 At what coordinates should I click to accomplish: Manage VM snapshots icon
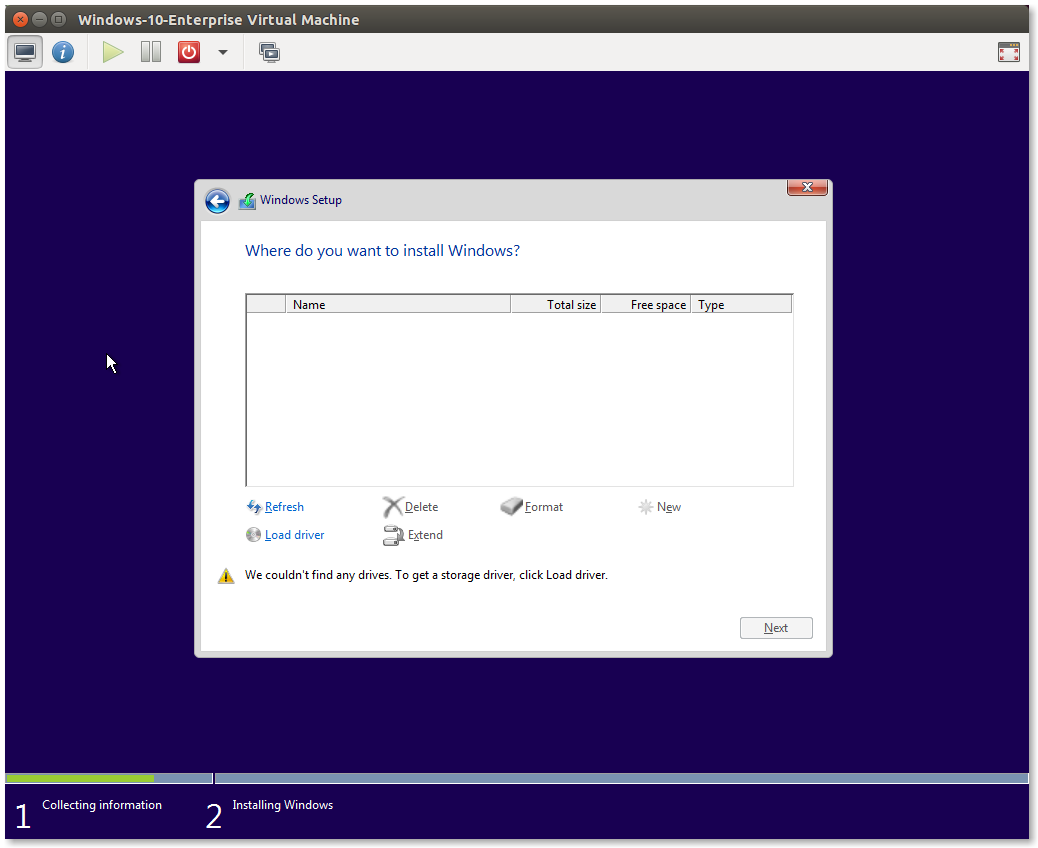coord(269,52)
